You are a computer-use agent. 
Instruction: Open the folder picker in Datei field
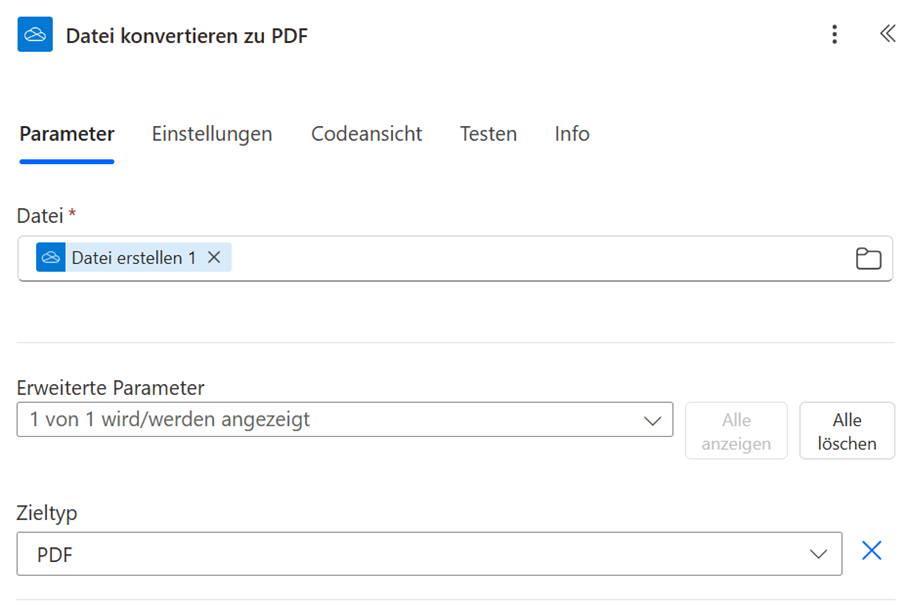pos(868,259)
